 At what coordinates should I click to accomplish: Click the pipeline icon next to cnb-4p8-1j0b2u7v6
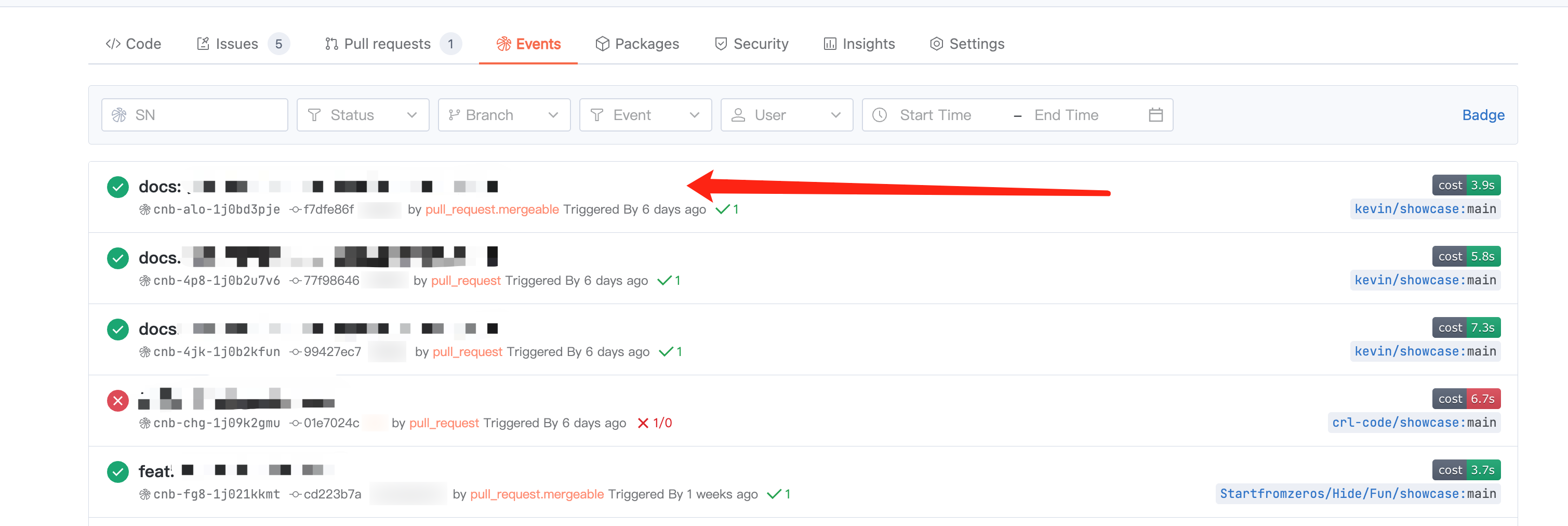[145, 281]
